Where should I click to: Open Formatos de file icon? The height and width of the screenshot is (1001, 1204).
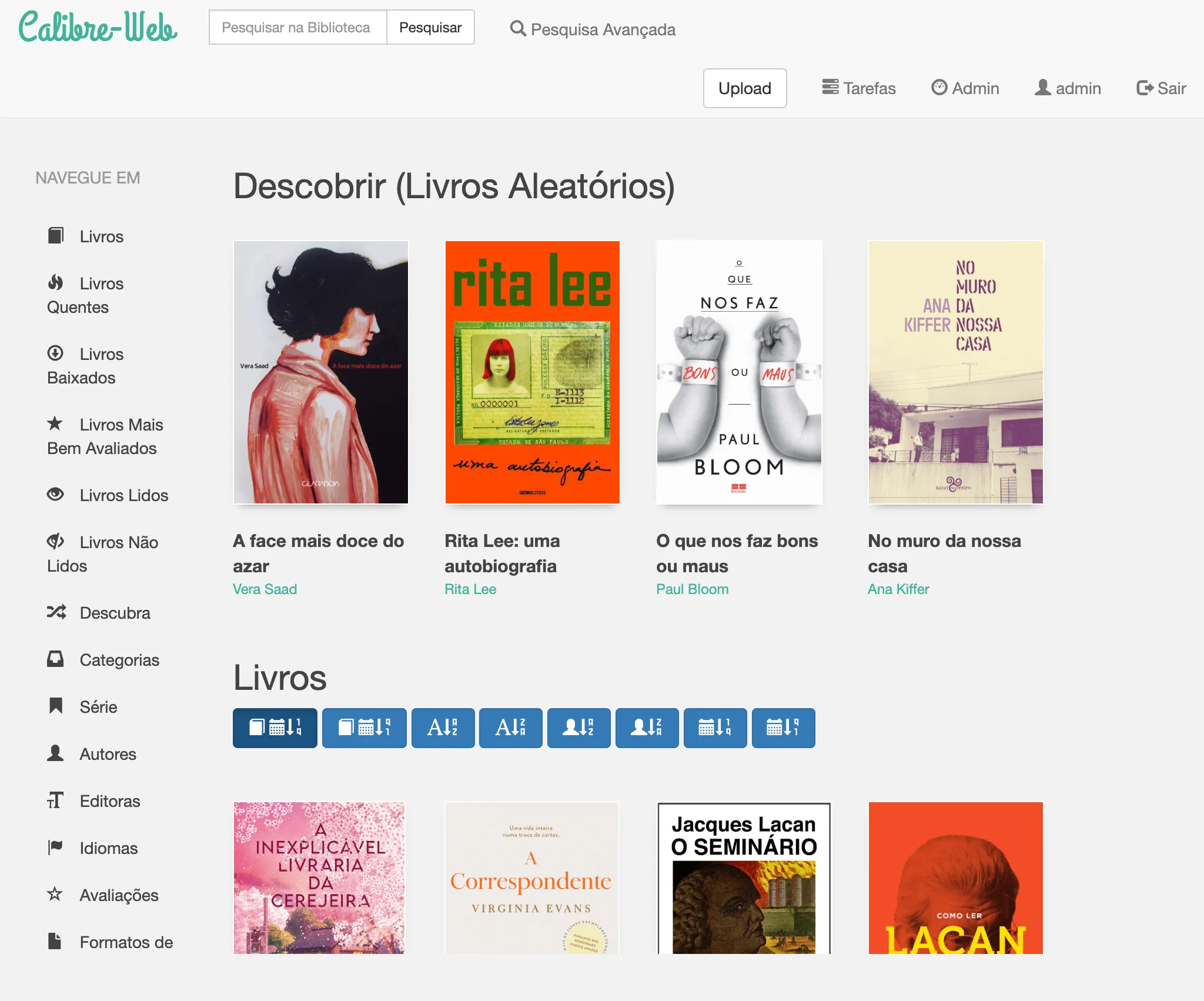tap(55, 941)
